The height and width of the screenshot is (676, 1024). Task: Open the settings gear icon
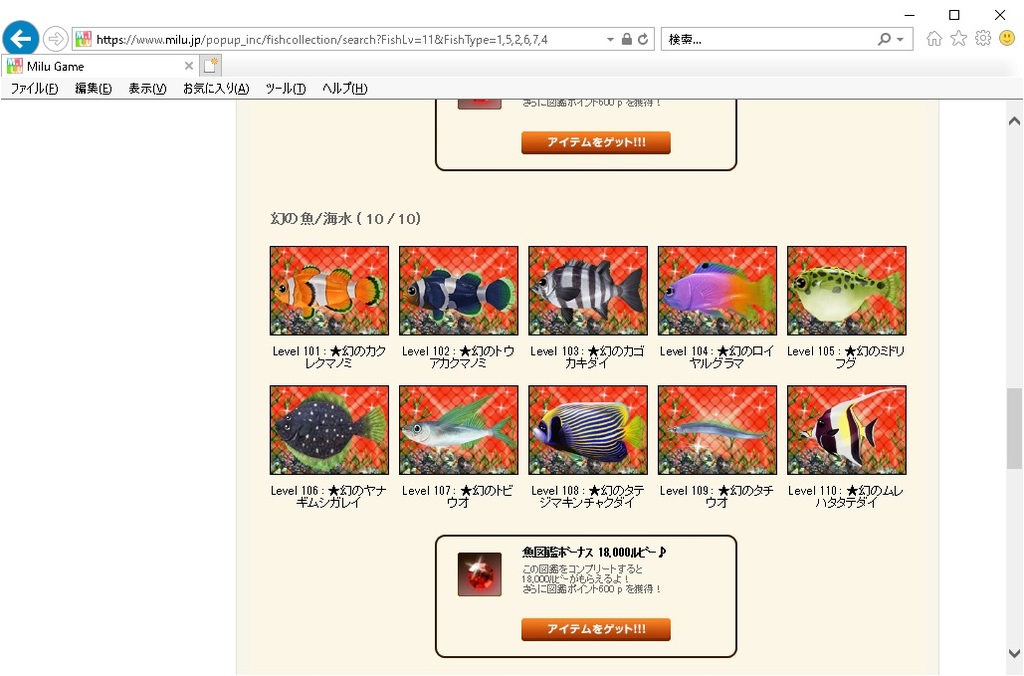983,39
